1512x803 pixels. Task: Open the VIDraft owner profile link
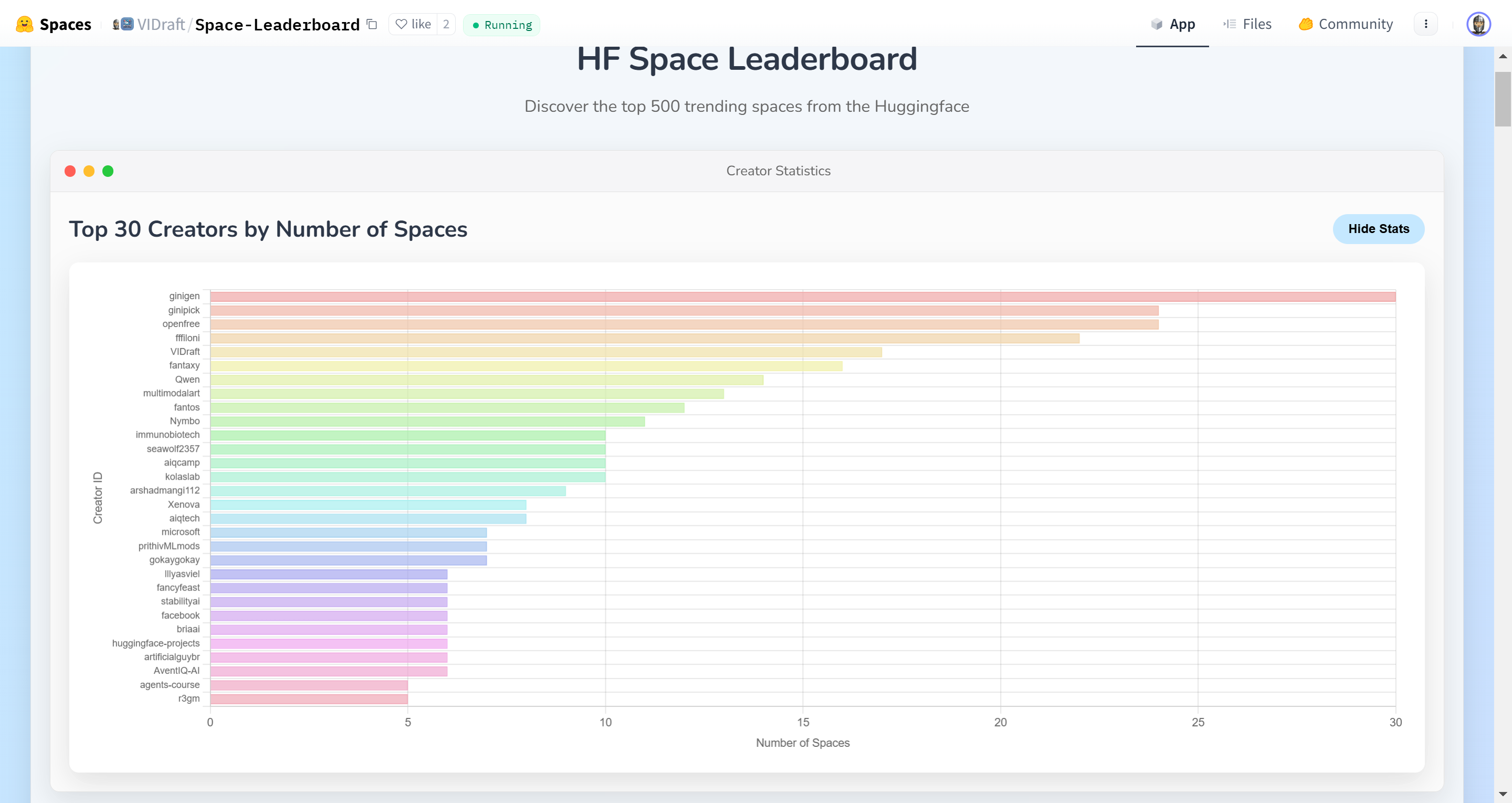click(x=161, y=24)
